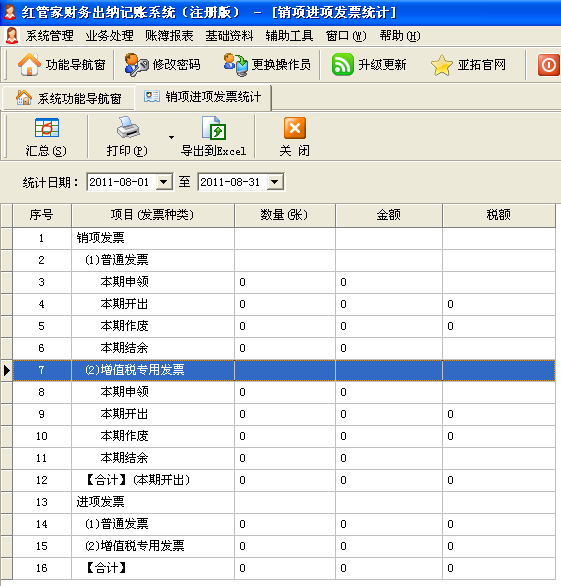This screenshot has height=586, width=561.
Task: Click the 金额 column header
Action: [389, 215]
